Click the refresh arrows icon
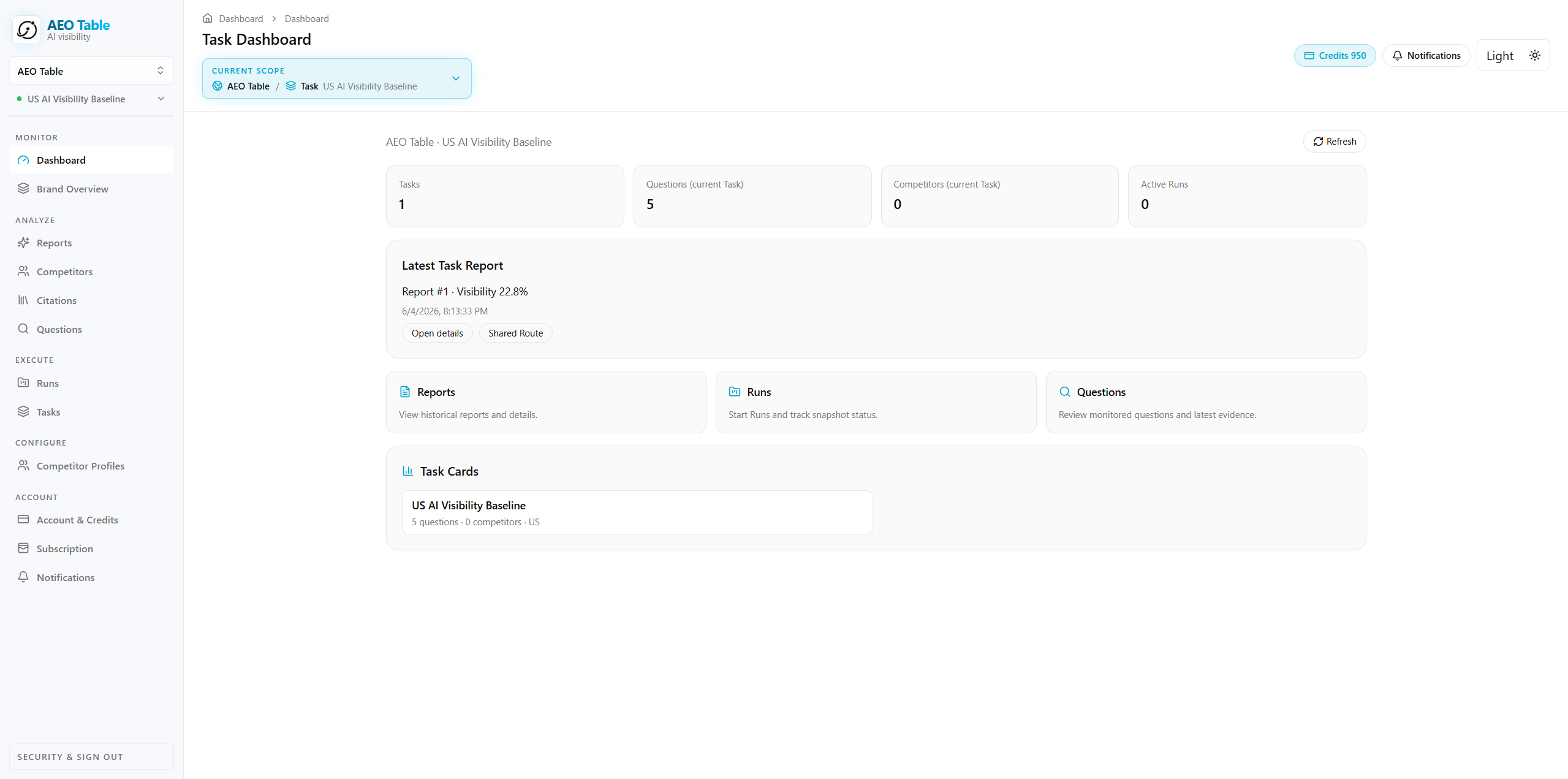The image size is (1568, 779). 1319,142
